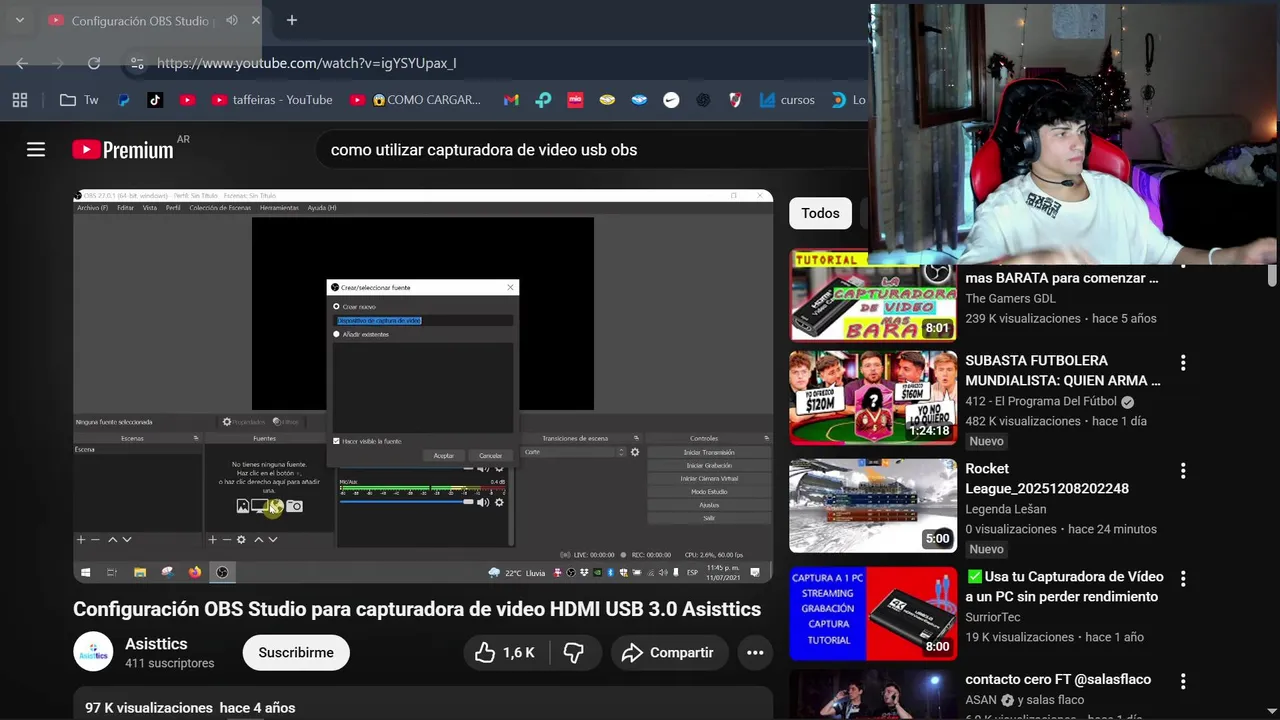Open the Chrome tab search chevron
This screenshot has height=720, width=1280.
pyautogui.click(x=19, y=20)
